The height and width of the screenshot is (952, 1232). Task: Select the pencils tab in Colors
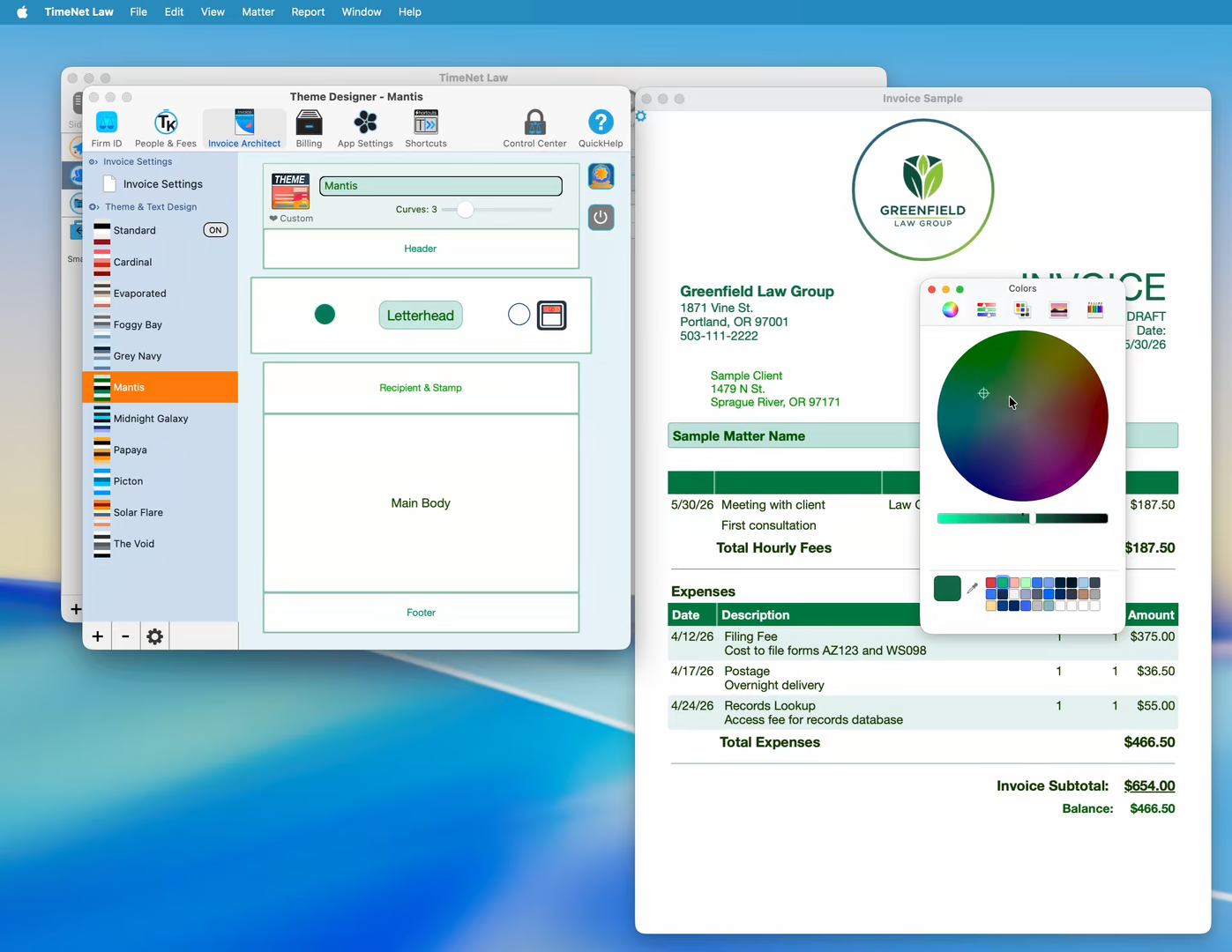point(1094,309)
